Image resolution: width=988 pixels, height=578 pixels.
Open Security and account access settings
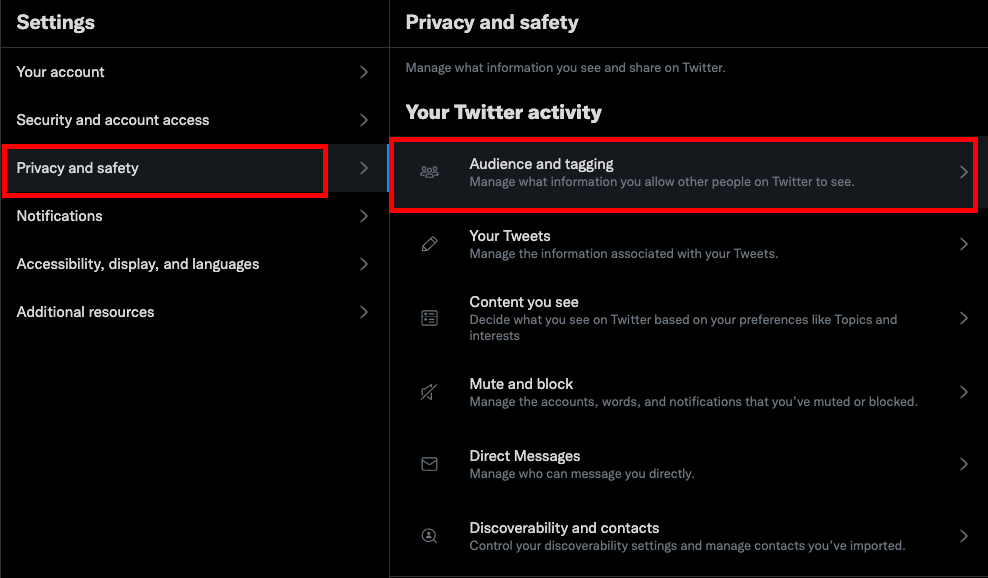tap(195, 120)
